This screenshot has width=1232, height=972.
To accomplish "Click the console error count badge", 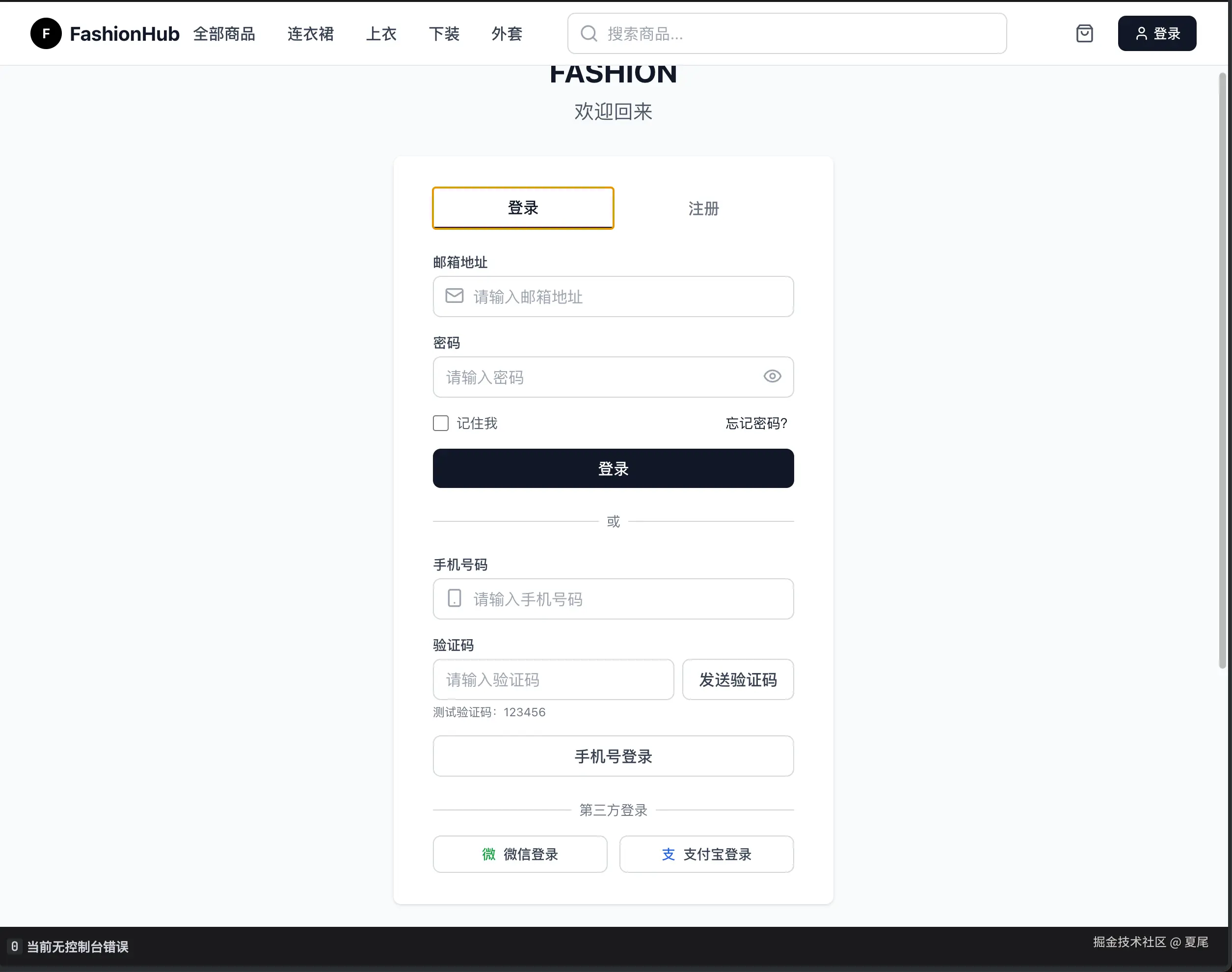I will [15, 946].
